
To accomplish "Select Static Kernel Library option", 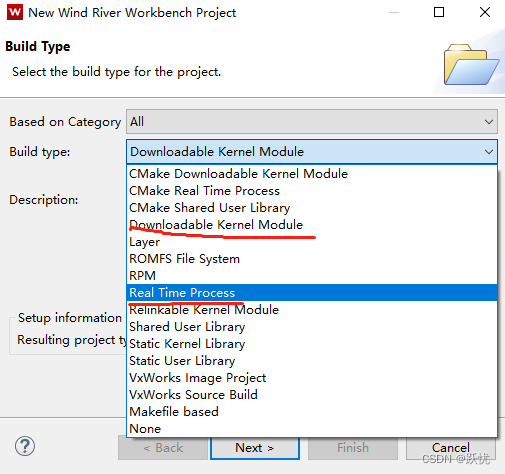I will [312, 344].
